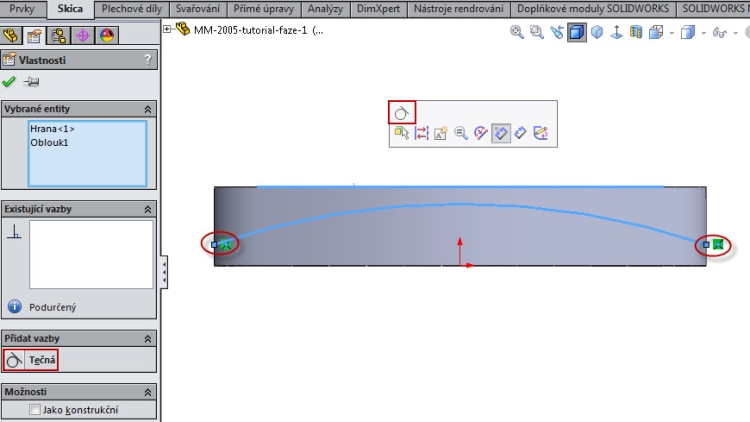Click Zoom to Fit icon
The height and width of the screenshot is (422, 750).
pyautogui.click(x=517, y=32)
